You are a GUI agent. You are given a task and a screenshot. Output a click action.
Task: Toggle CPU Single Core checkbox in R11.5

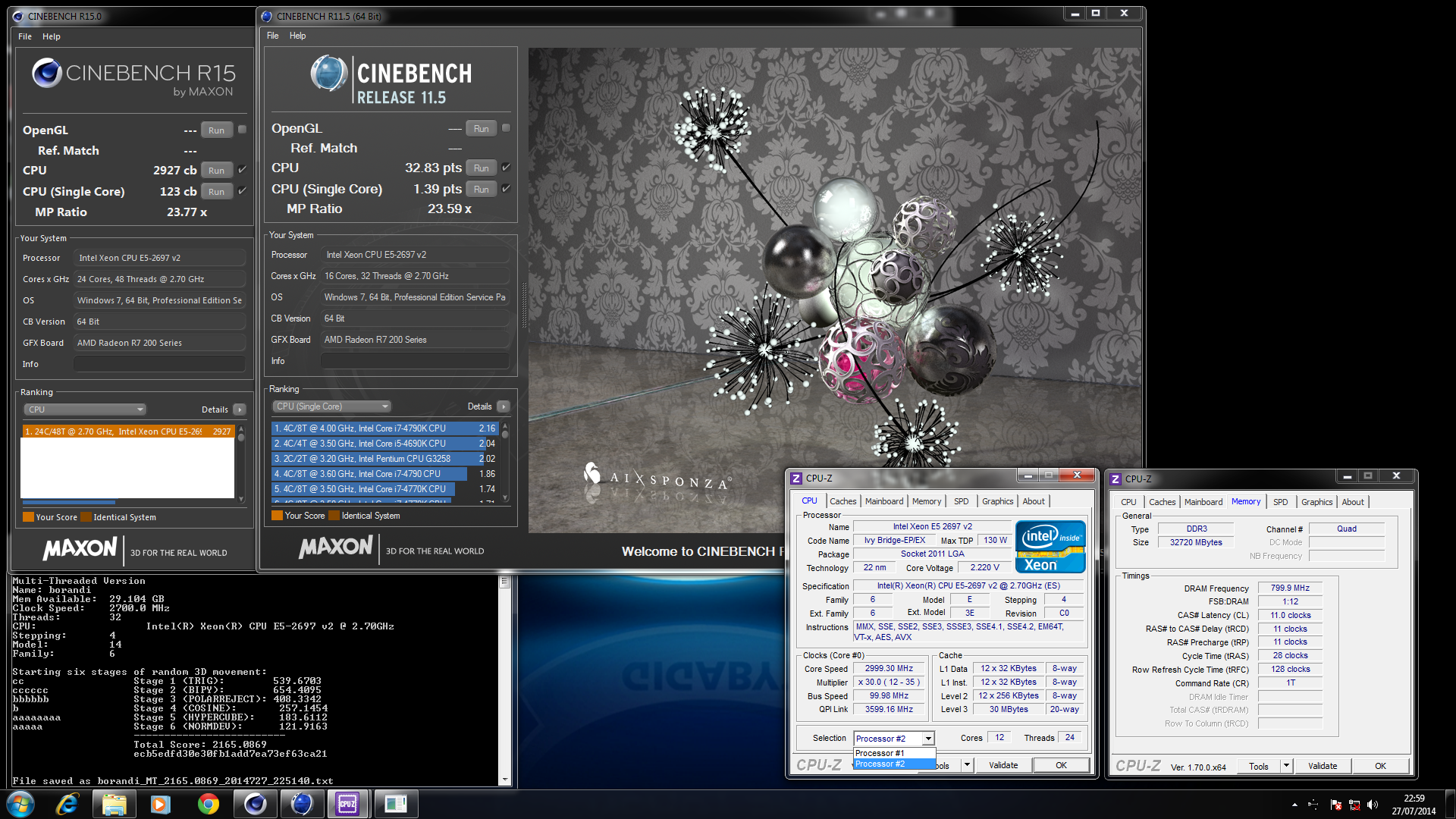(506, 189)
